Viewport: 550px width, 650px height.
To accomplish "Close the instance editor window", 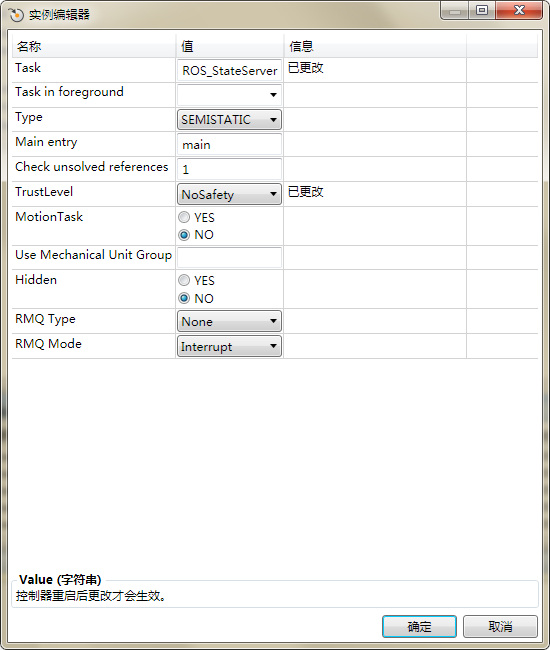I will coord(519,10).
